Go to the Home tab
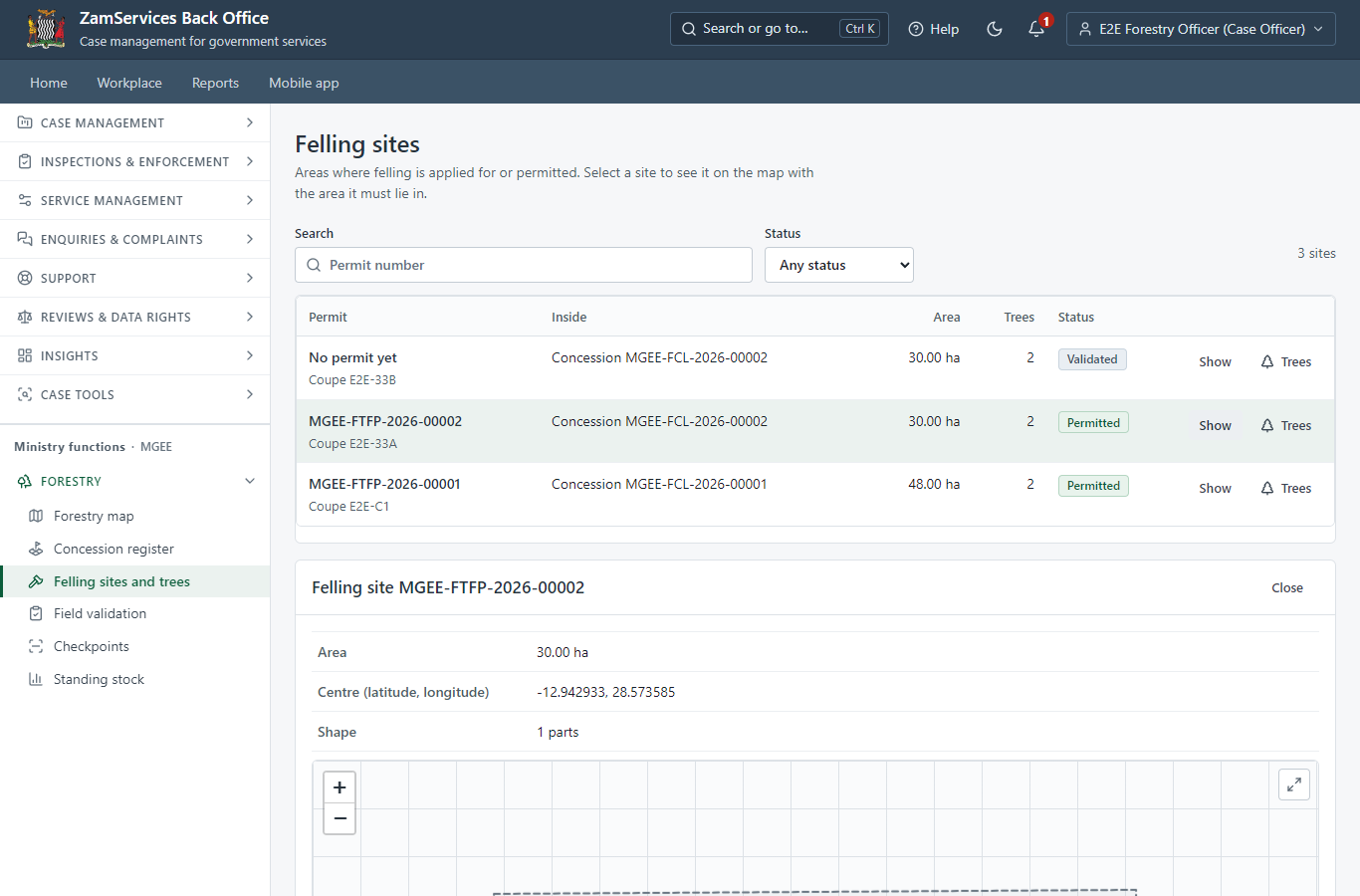1360x896 pixels. click(x=49, y=83)
